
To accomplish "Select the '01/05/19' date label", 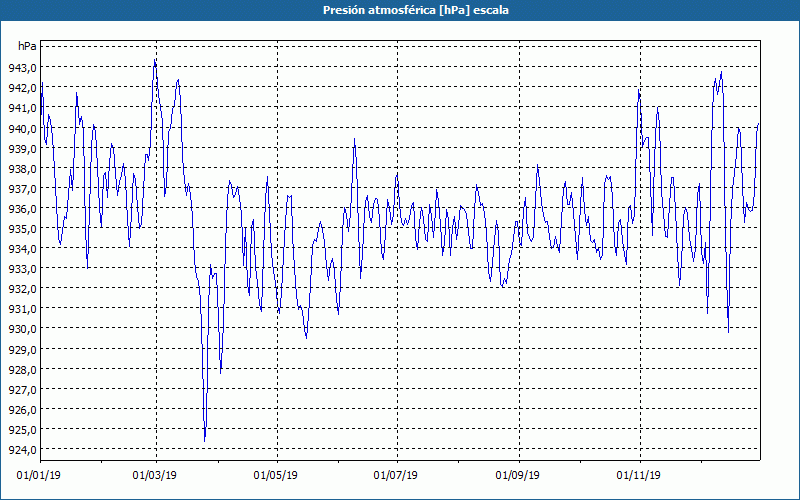I will [276, 475].
